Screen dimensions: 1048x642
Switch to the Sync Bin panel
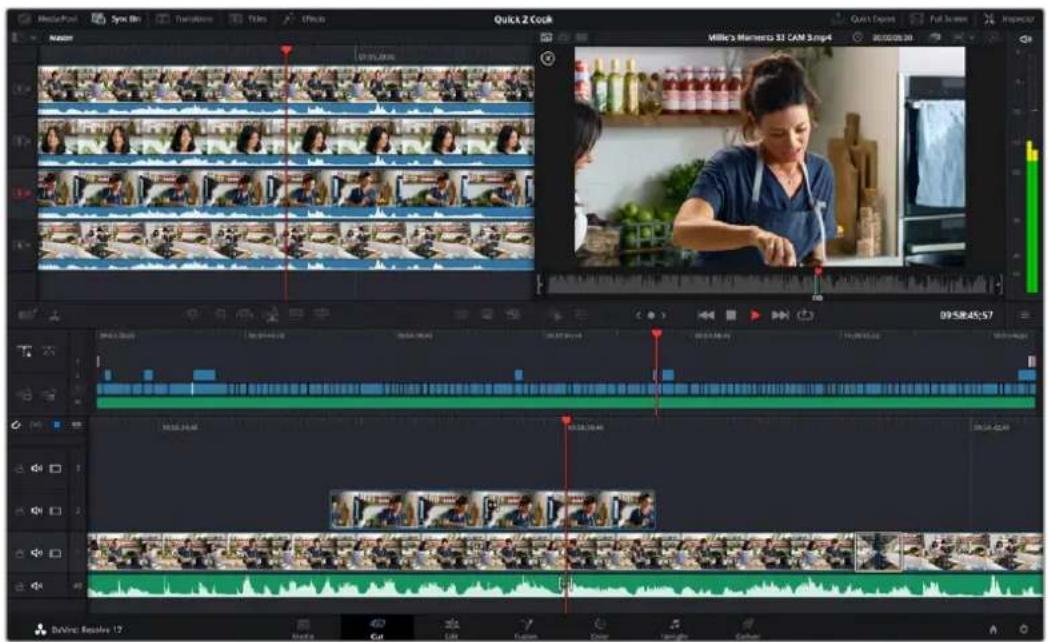[x=116, y=19]
